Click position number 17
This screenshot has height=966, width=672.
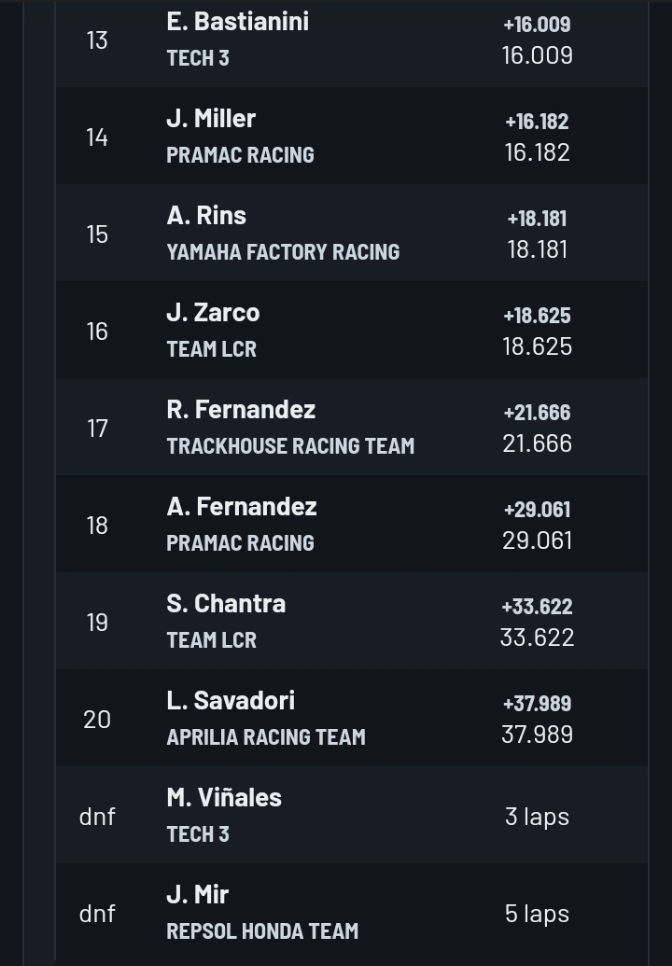97,428
